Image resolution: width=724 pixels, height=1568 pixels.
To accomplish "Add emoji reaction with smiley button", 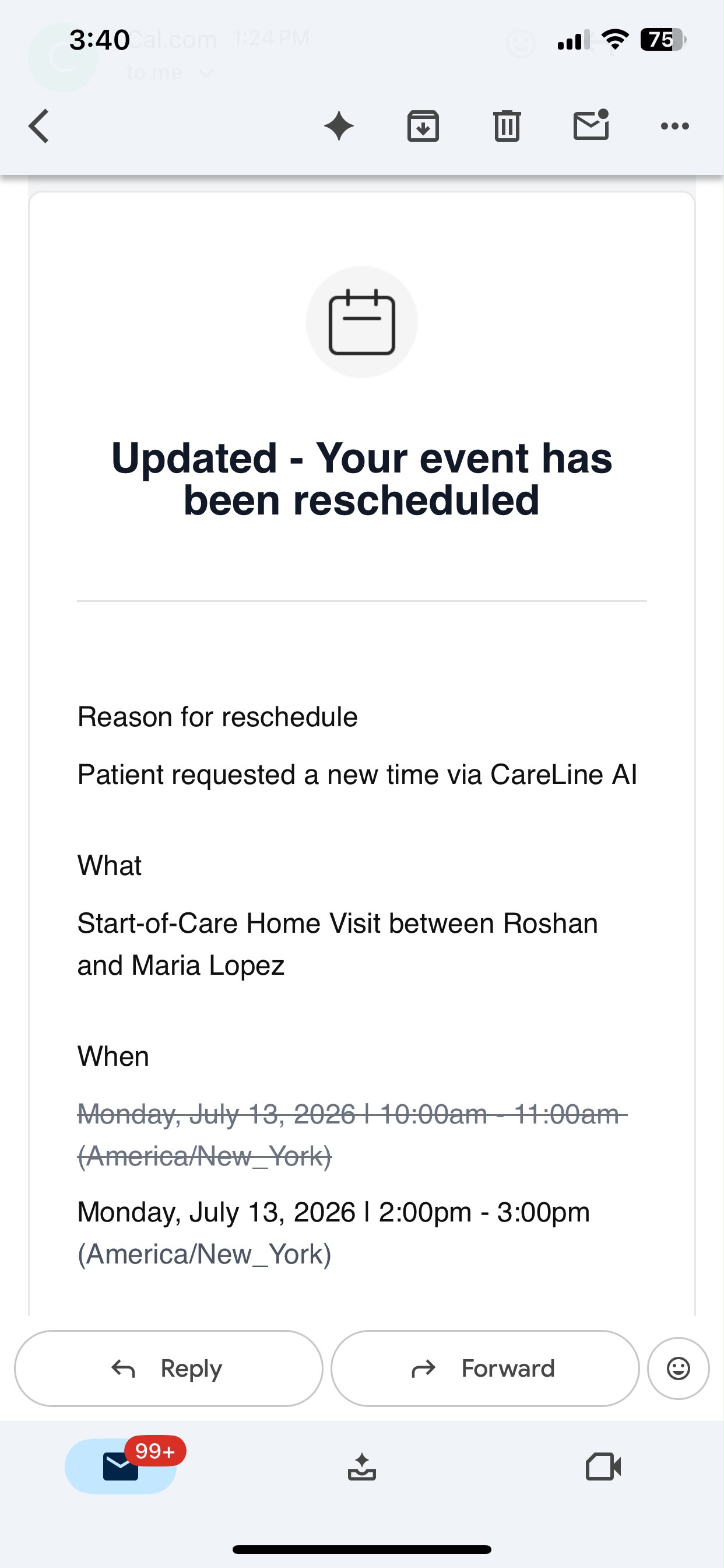I will click(x=679, y=1368).
